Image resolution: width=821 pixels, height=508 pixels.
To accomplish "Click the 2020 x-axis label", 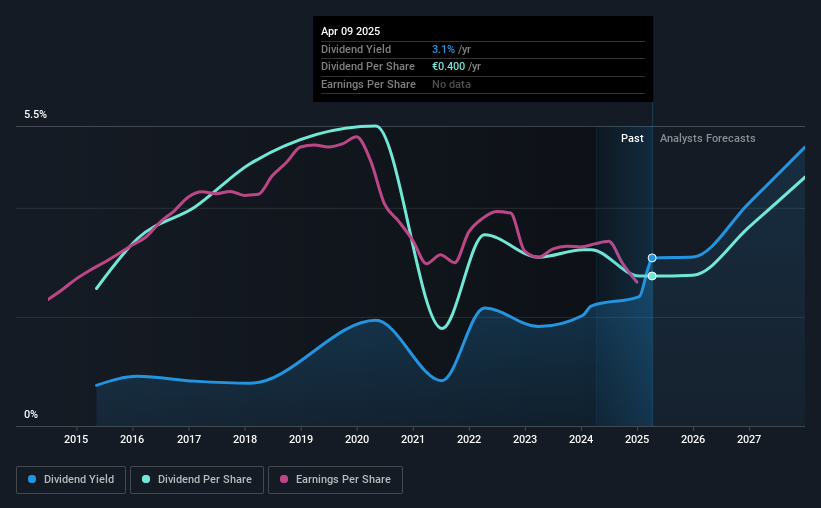I will (357, 439).
